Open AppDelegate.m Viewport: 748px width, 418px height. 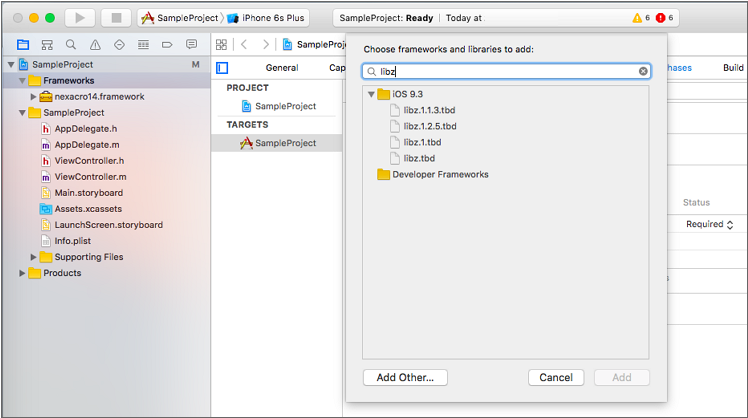coord(80,145)
